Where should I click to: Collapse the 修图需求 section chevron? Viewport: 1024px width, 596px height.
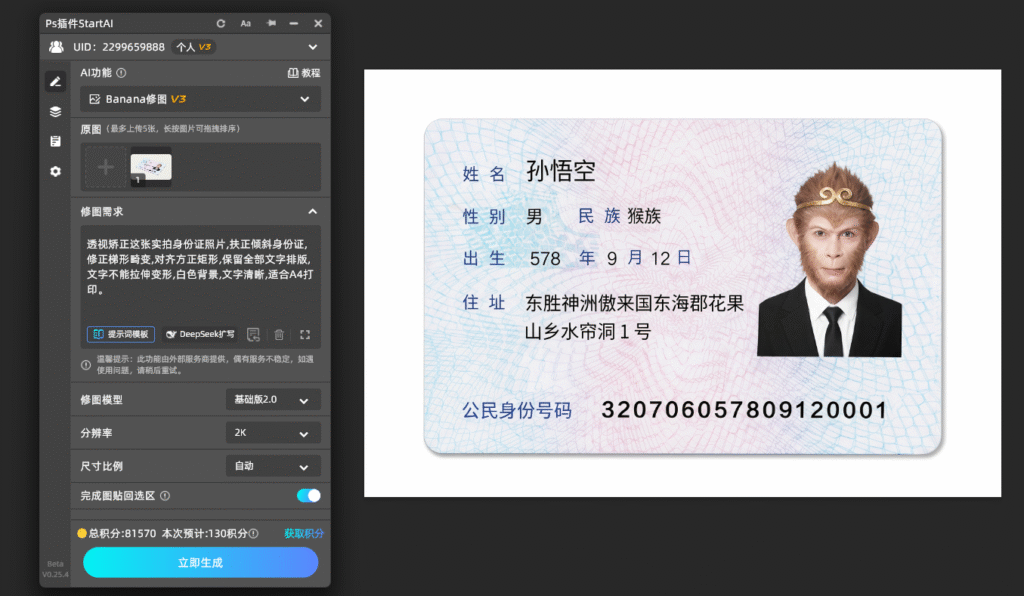coord(313,212)
